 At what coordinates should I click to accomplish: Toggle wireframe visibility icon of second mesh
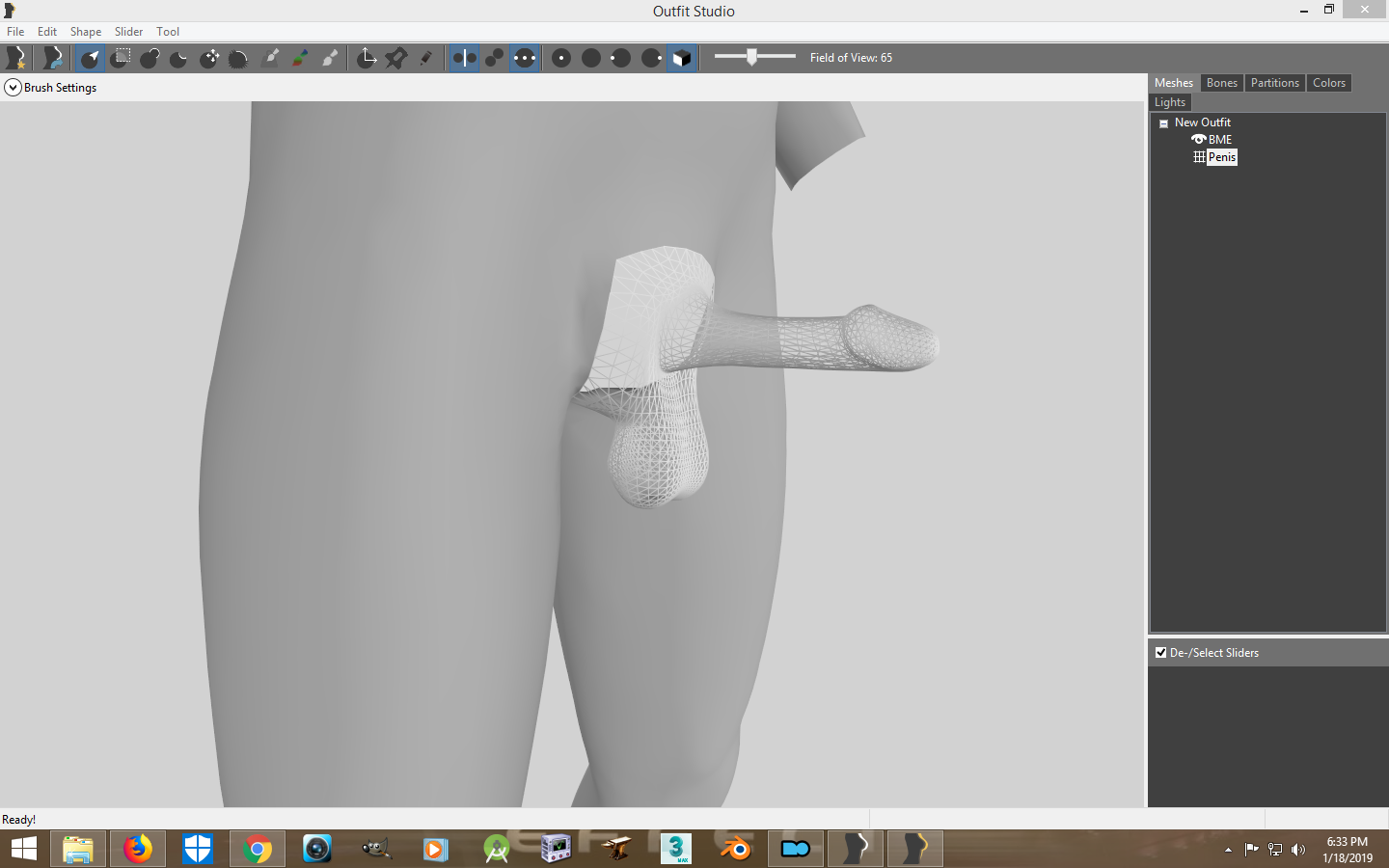[1199, 157]
